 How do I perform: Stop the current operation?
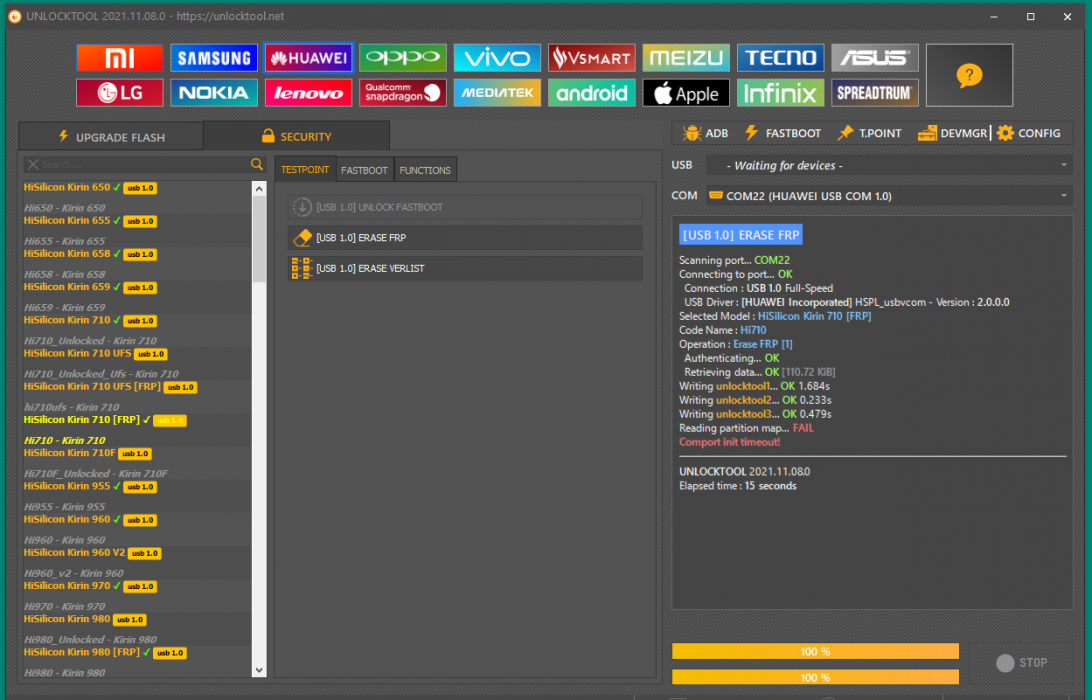click(1022, 663)
